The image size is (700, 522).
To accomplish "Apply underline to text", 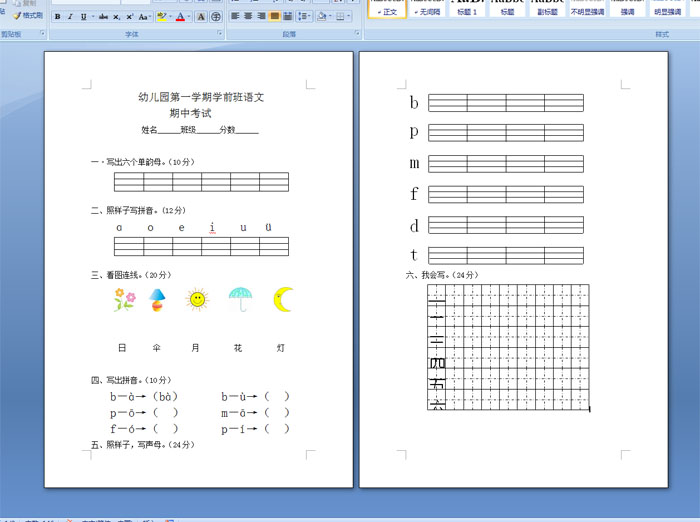I will pos(83,17).
